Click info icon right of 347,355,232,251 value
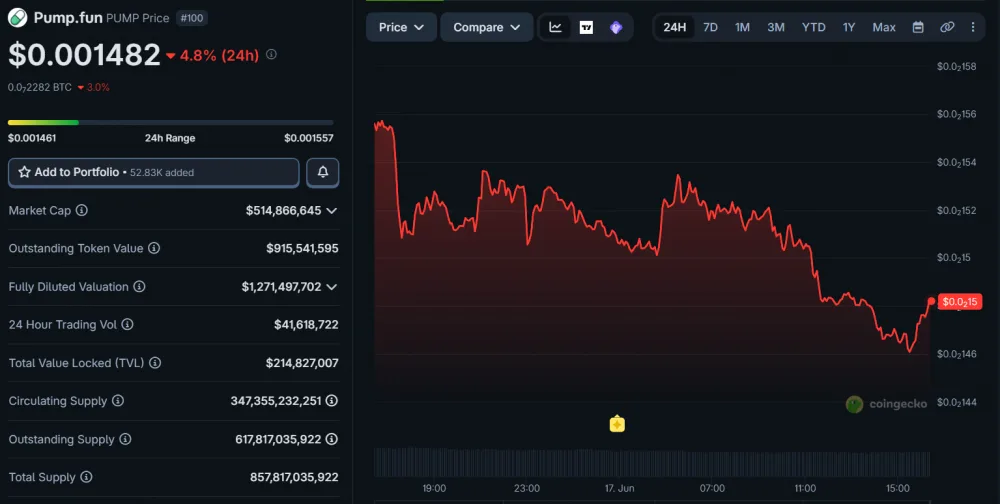This screenshot has width=1000, height=504. [x=332, y=401]
